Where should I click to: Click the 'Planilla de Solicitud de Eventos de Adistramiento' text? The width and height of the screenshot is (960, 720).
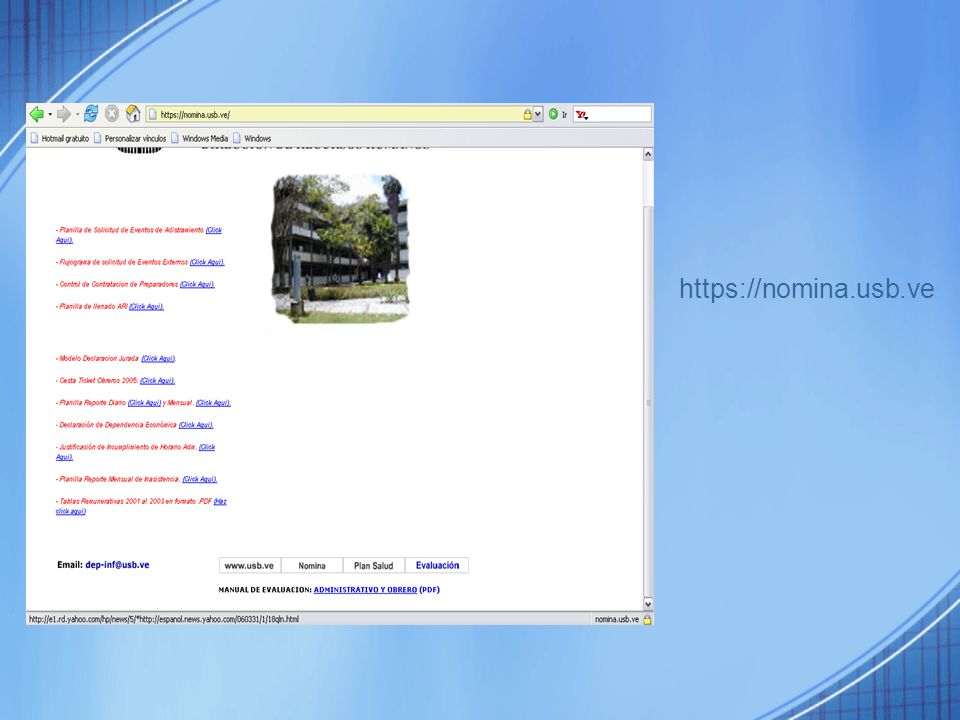tap(132, 230)
